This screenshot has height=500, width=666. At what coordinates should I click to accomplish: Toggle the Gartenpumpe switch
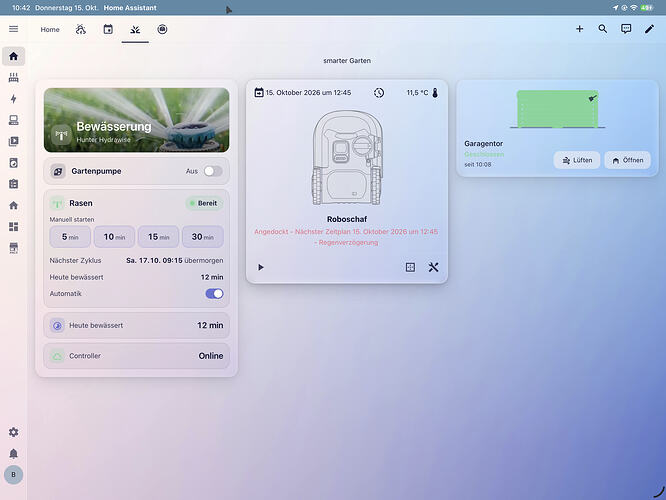(213, 171)
